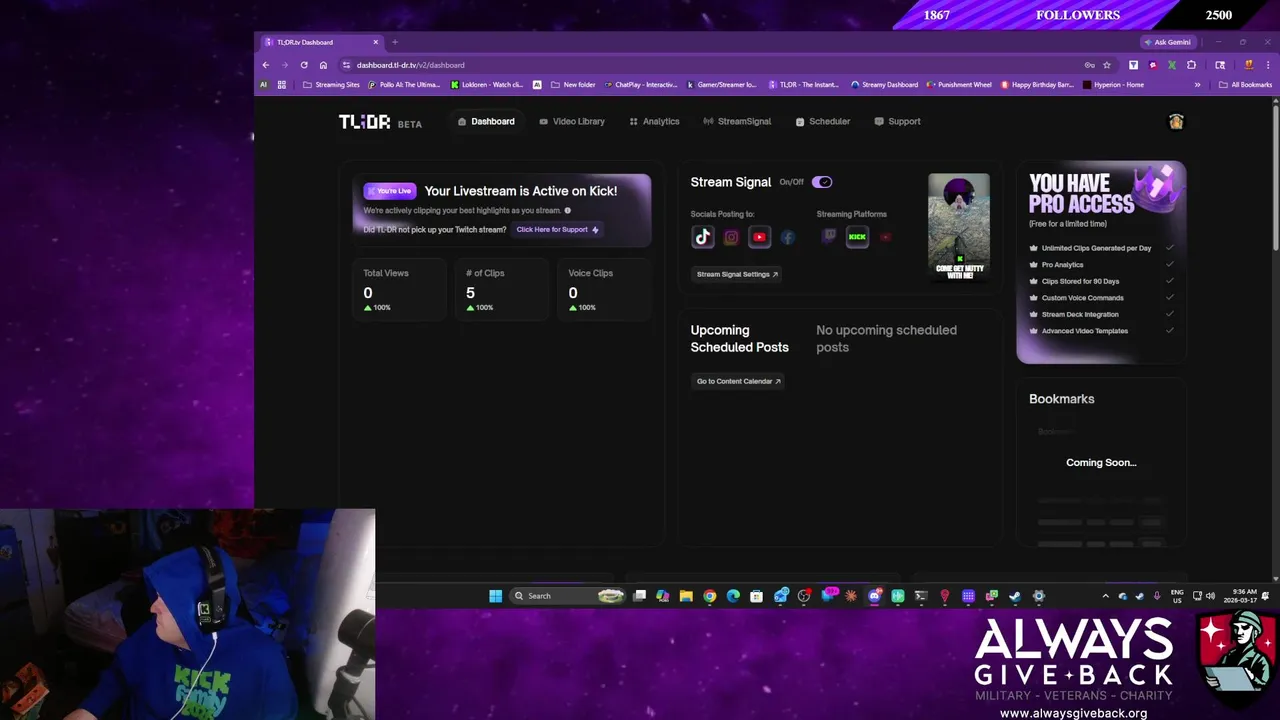This screenshot has width=1280, height=720.
Task: Toggle YouTube social posting icon
Action: pos(759,237)
